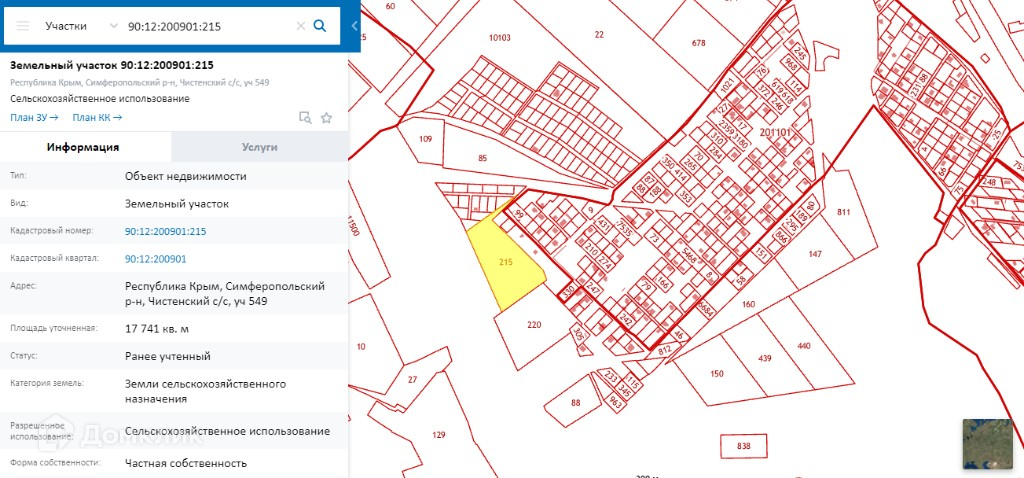Select parcel 147 on the map
This screenshot has height=478, width=1024.
pos(814,254)
